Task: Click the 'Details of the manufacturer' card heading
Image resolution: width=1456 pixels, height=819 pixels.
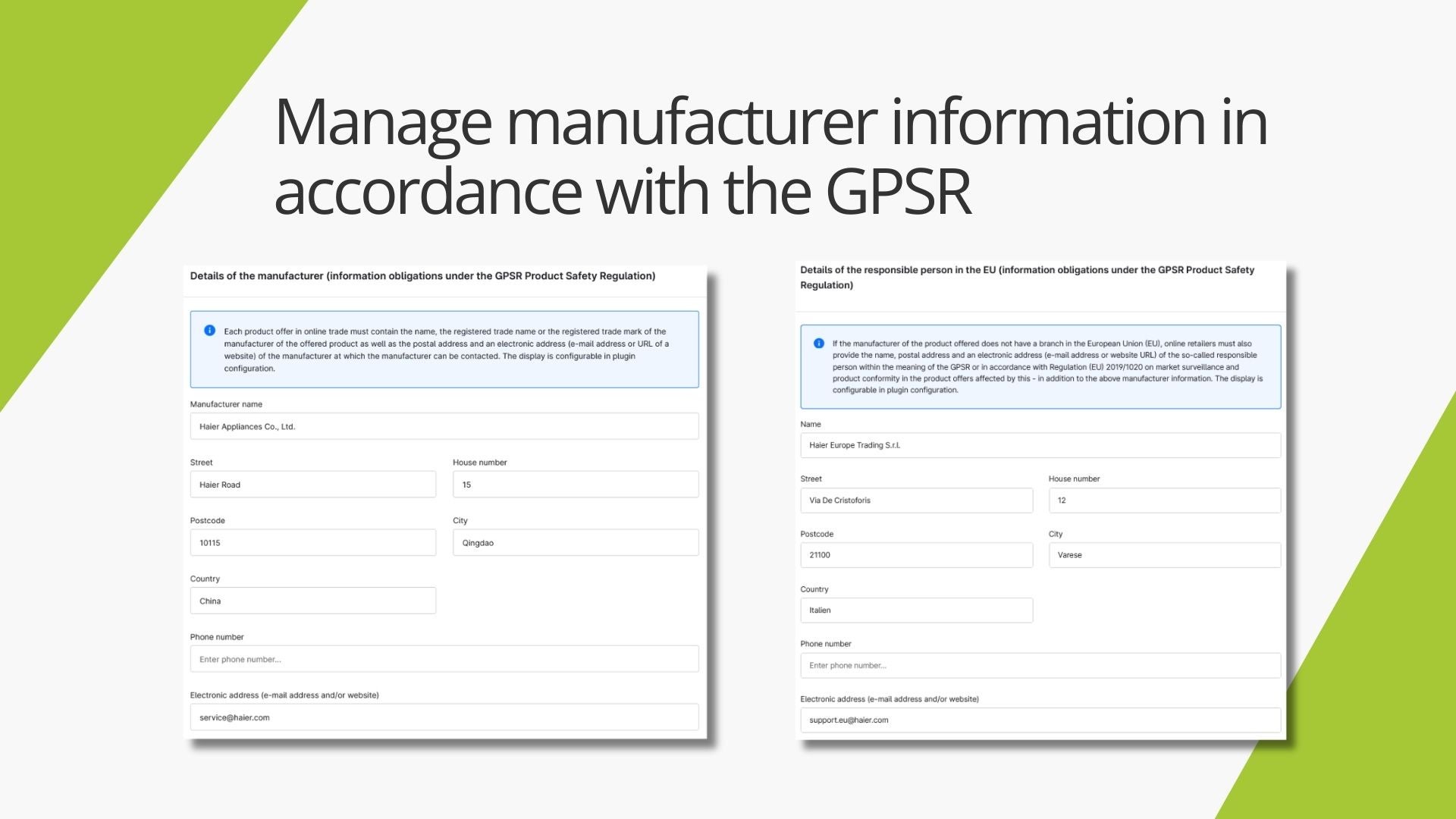Action: [422, 276]
